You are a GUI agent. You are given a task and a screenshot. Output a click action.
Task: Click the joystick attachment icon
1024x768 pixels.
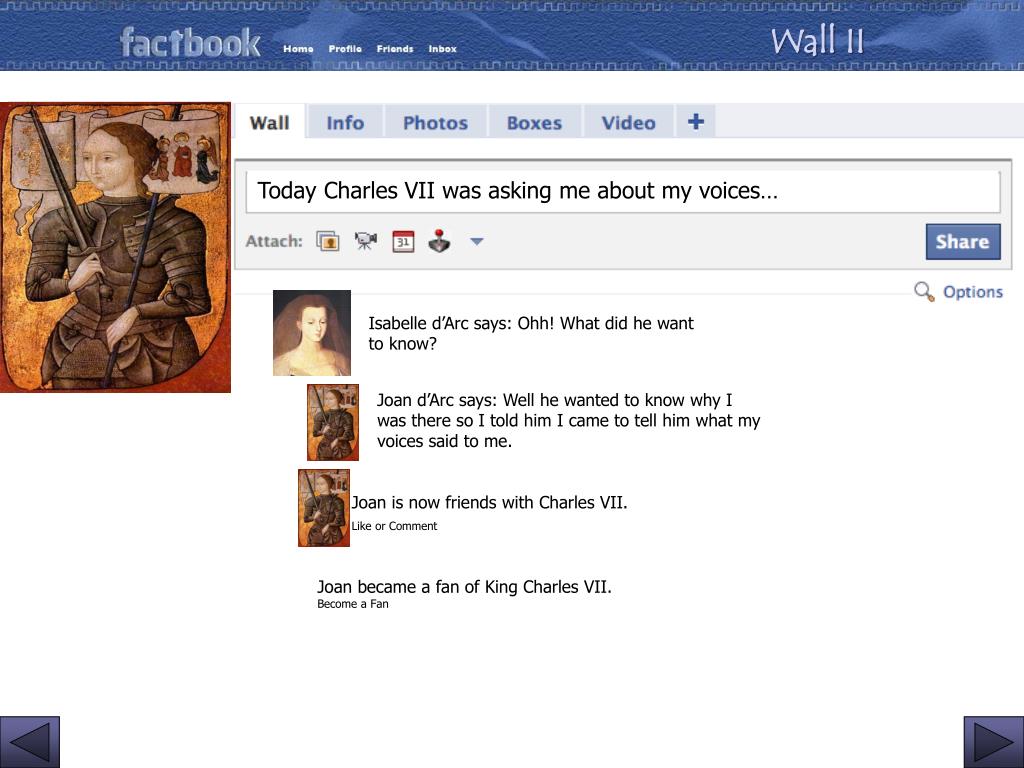(440, 241)
